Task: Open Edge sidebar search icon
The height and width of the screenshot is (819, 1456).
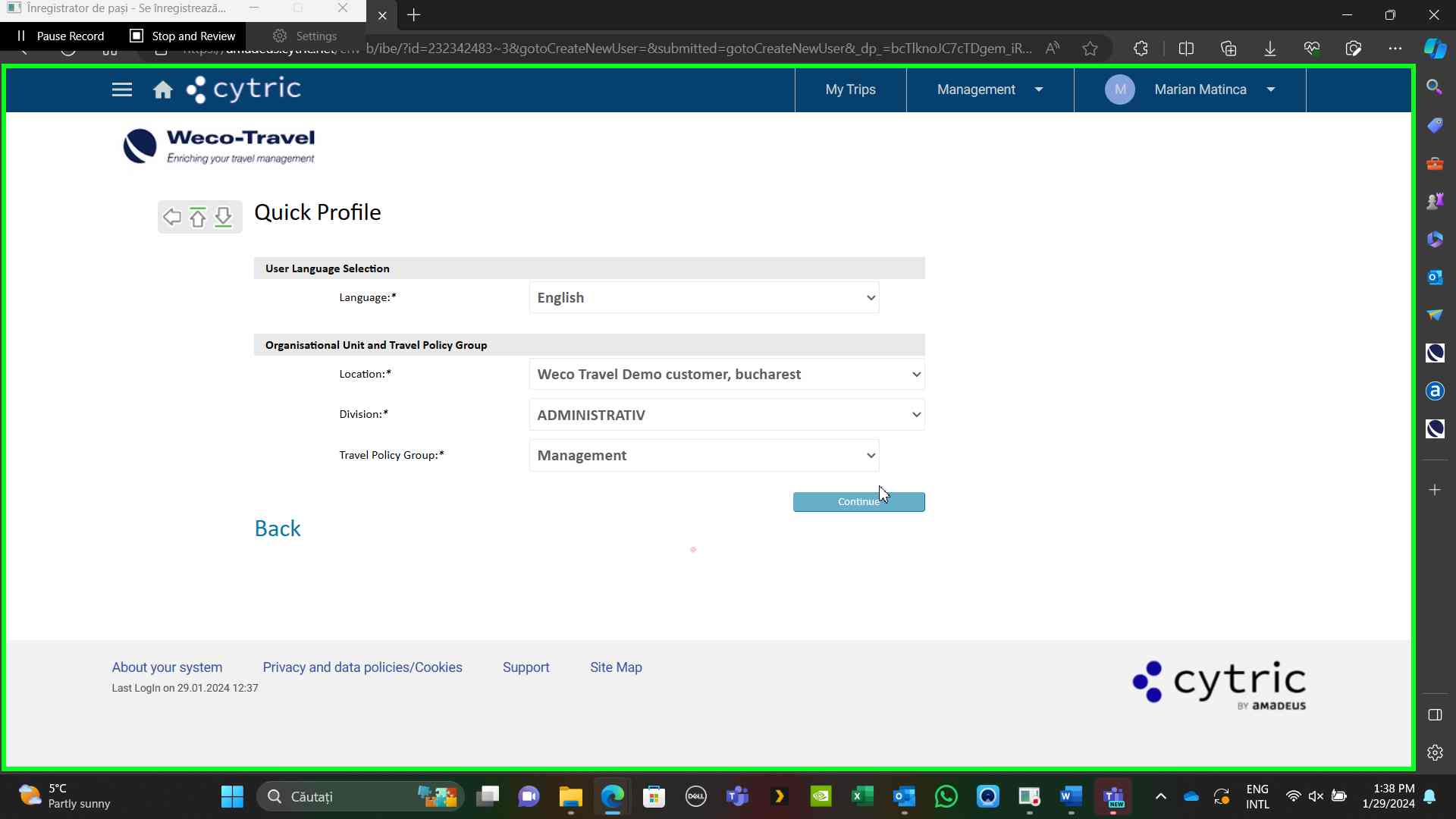Action: (x=1434, y=86)
